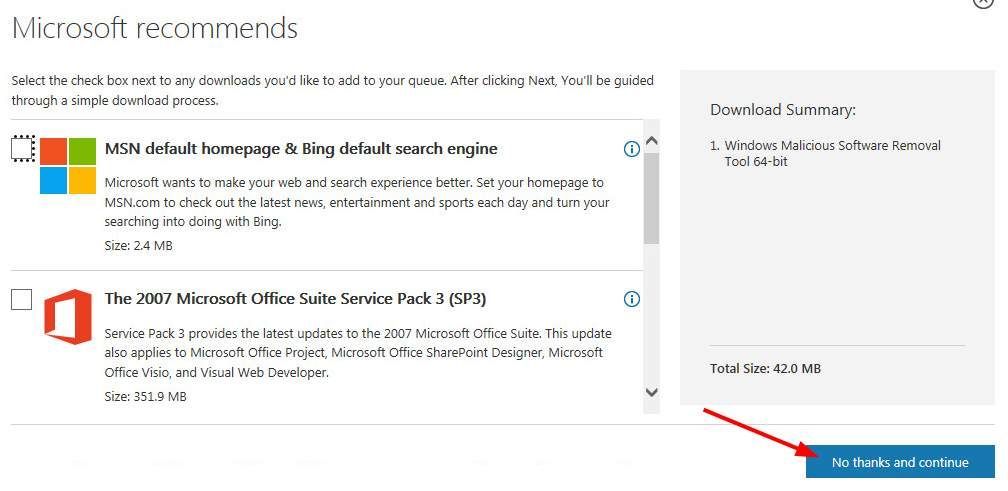The image size is (1008, 491).
Task: Select The 2007 Microsoft Office Suite SP3 title
Action: (x=295, y=299)
